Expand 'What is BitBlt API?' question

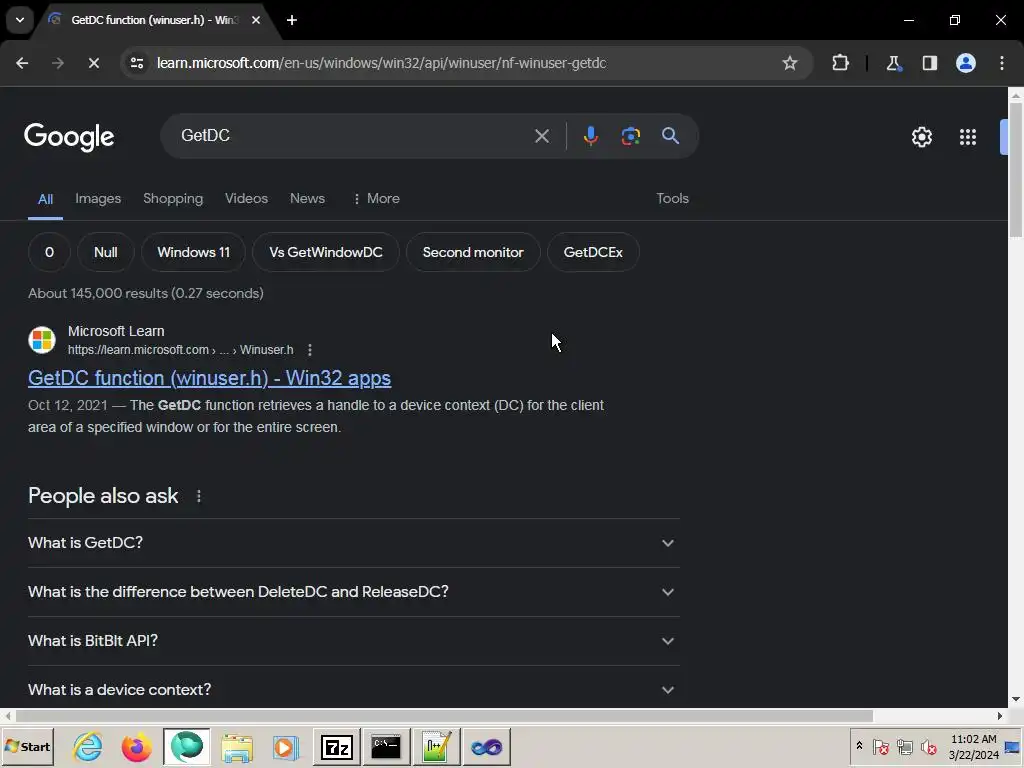pyautogui.click(x=353, y=641)
